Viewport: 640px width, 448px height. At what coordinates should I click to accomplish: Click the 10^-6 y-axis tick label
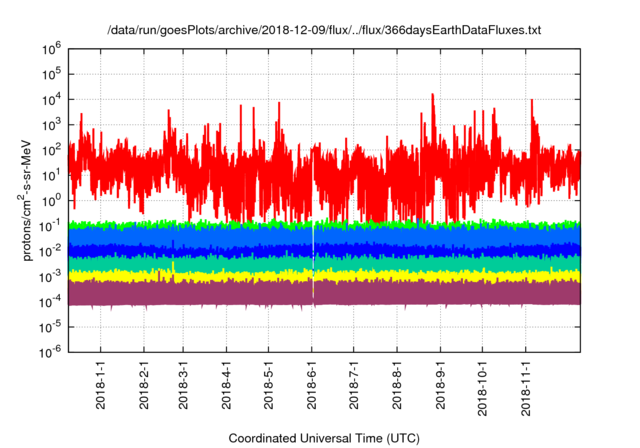(x=50, y=352)
